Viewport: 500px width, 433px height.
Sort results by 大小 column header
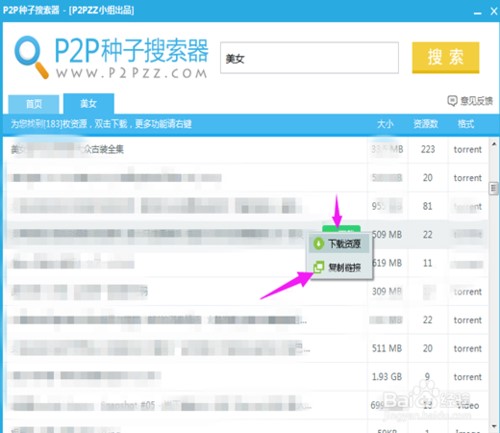point(385,124)
